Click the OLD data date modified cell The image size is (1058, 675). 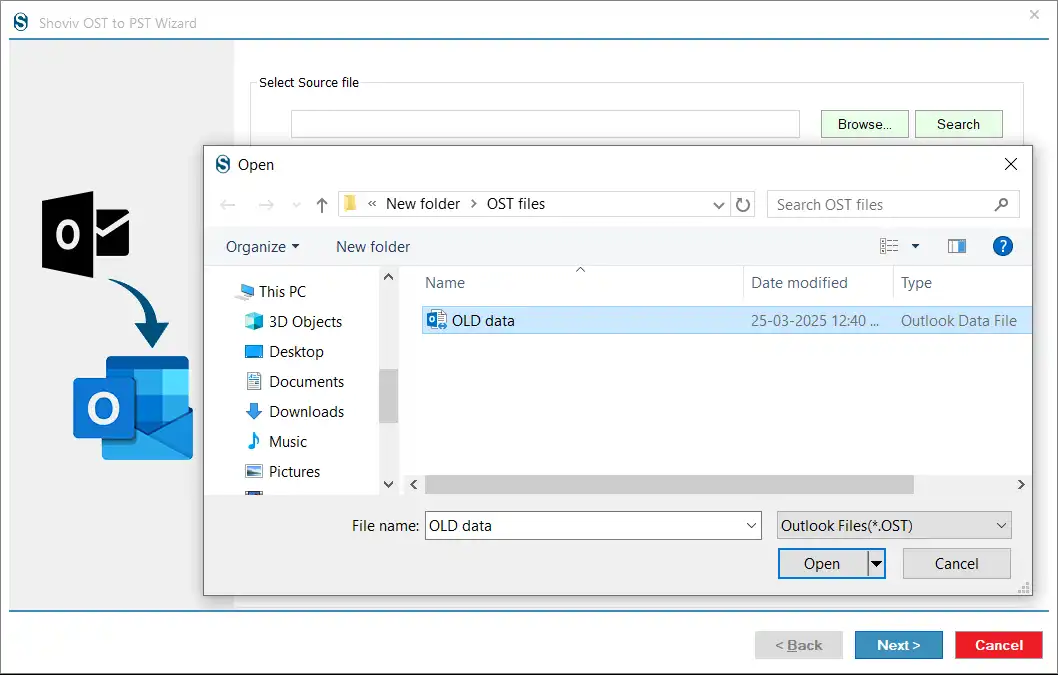[x=815, y=321]
